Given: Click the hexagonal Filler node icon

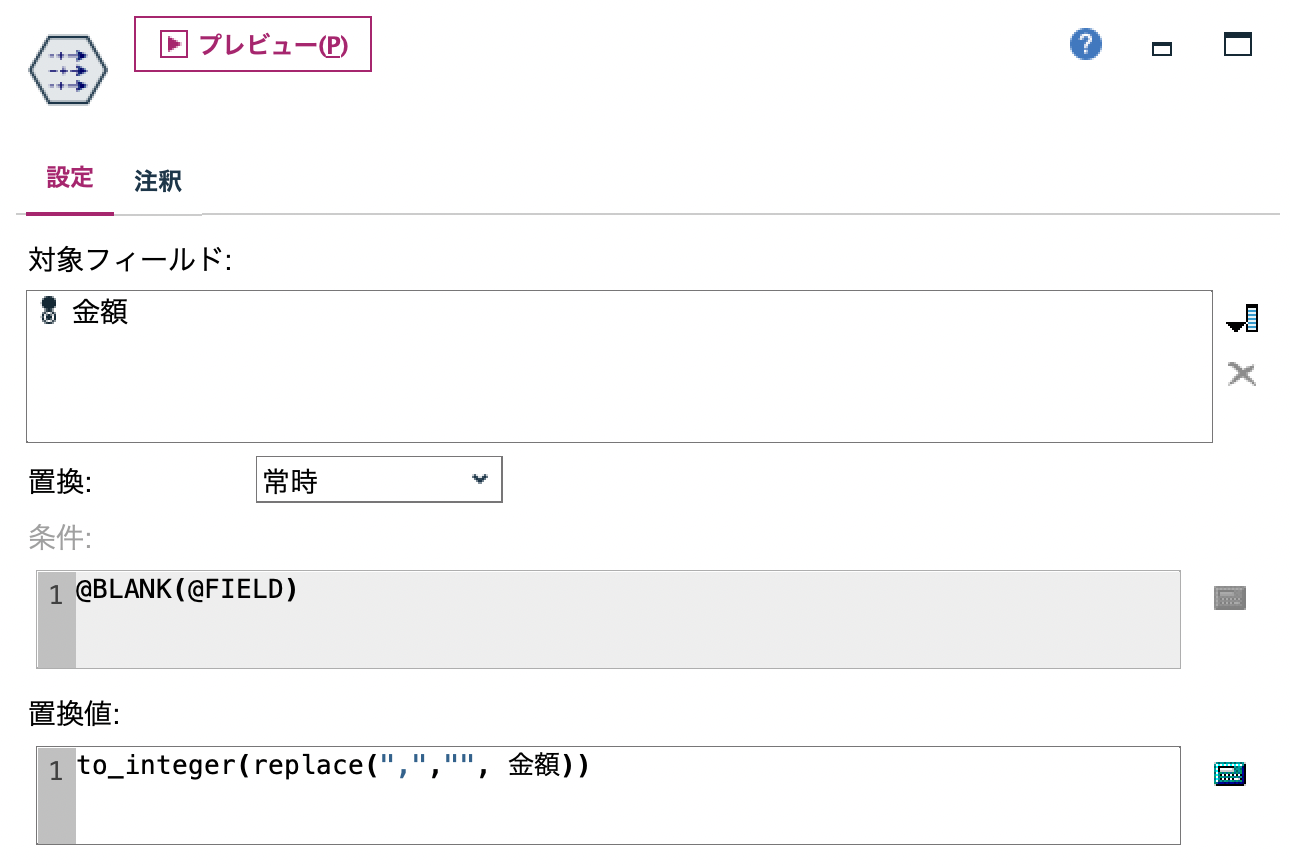Looking at the screenshot, I should [x=66, y=68].
